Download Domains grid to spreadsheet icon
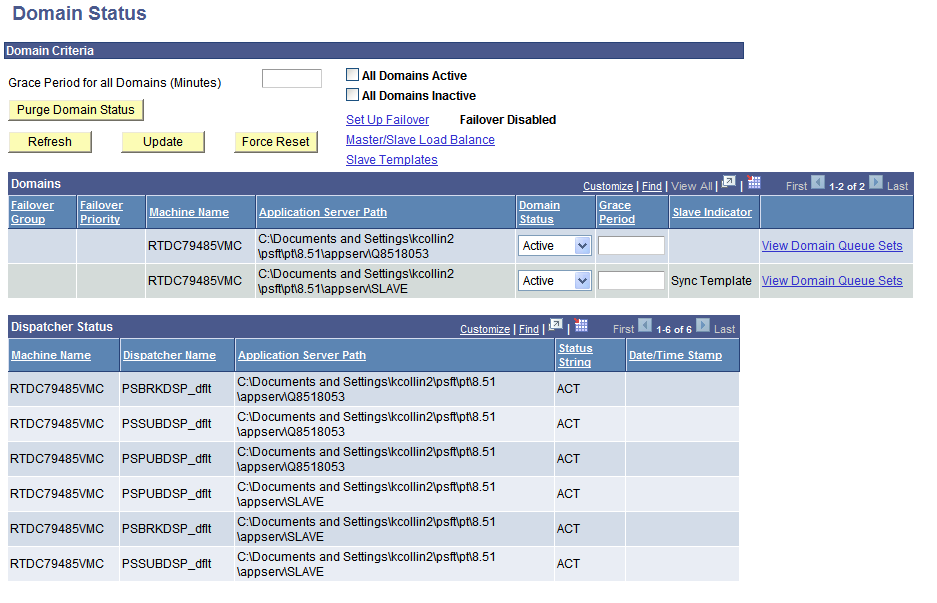The width and height of the screenshot is (937, 603). click(754, 182)
